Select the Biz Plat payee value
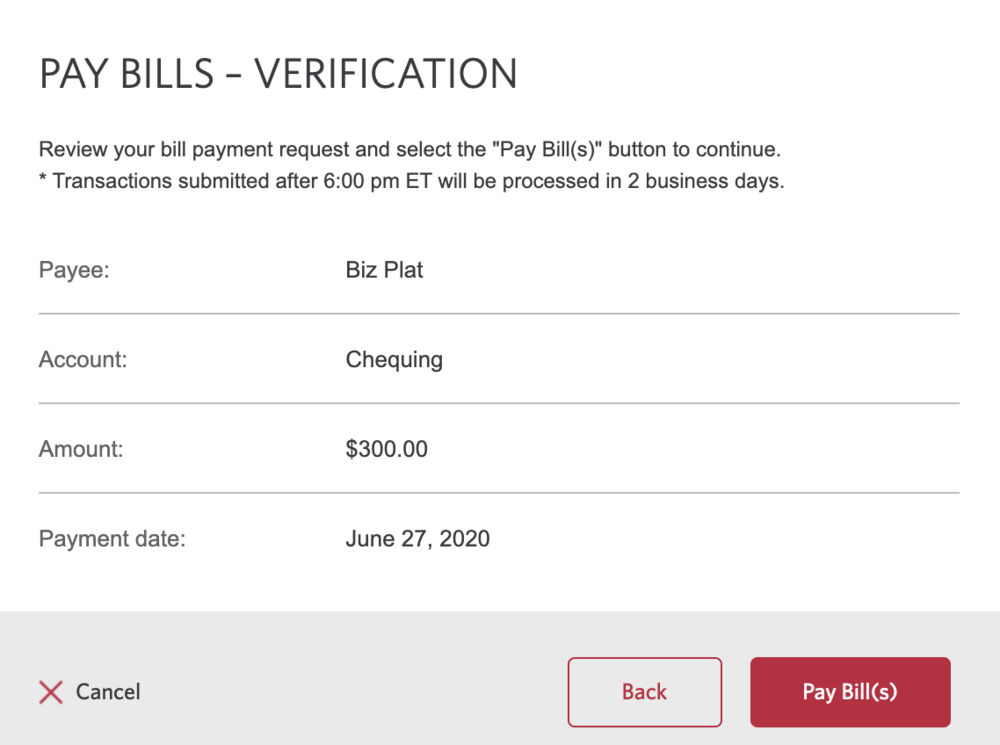 pos(384,270)
